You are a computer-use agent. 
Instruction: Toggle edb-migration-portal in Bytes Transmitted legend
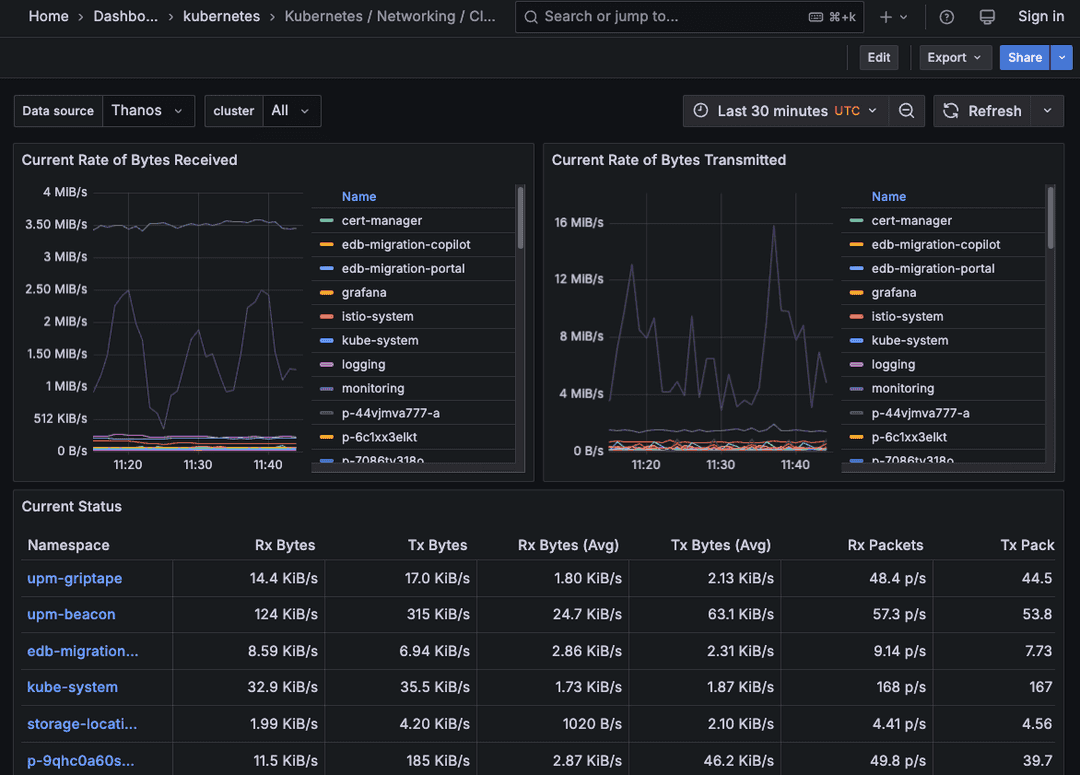pos(933,269)
